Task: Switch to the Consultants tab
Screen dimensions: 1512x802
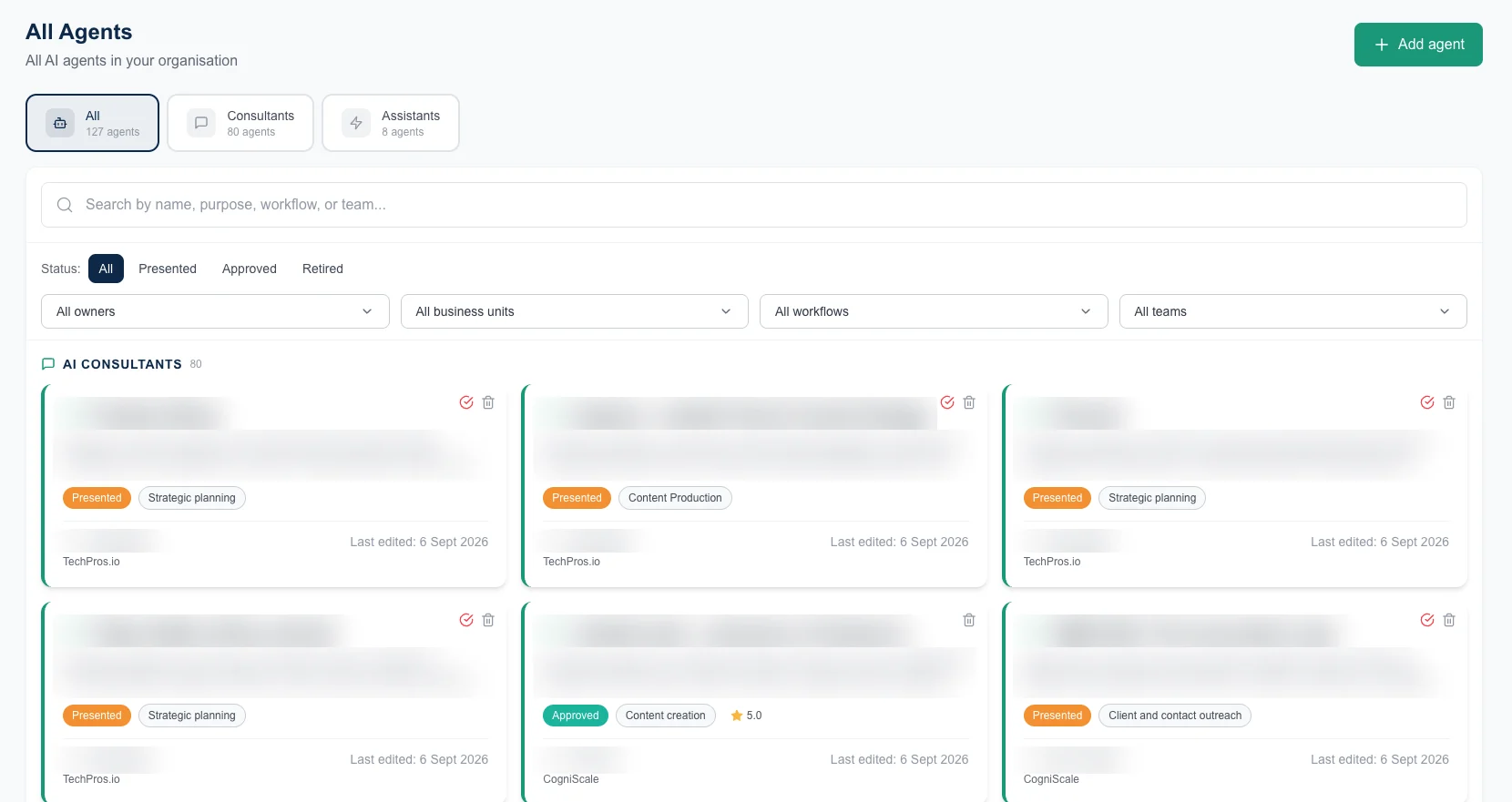Action: (240, 123)
